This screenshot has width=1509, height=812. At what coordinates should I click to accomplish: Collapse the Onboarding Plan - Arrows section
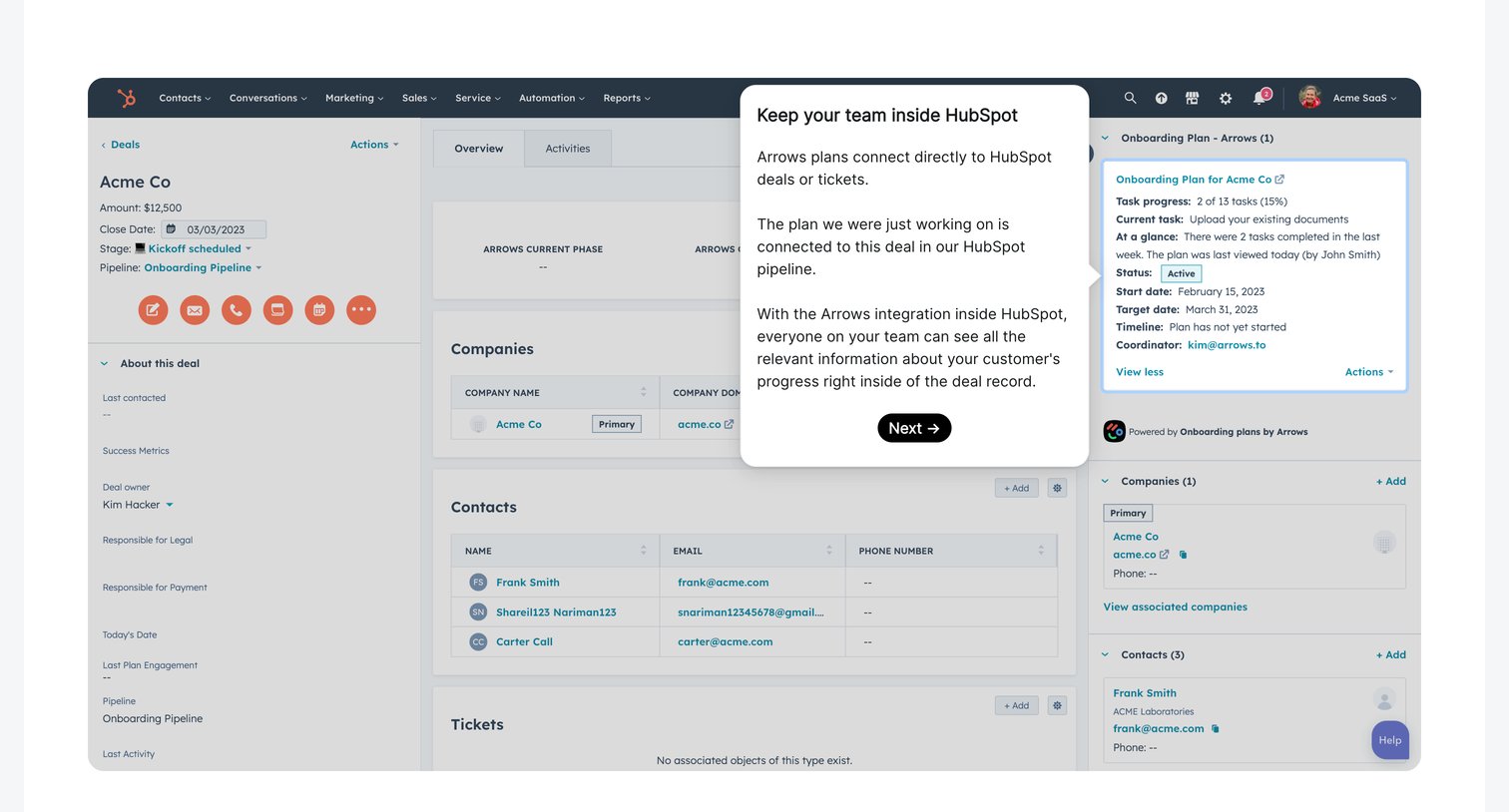[1105, 139]
